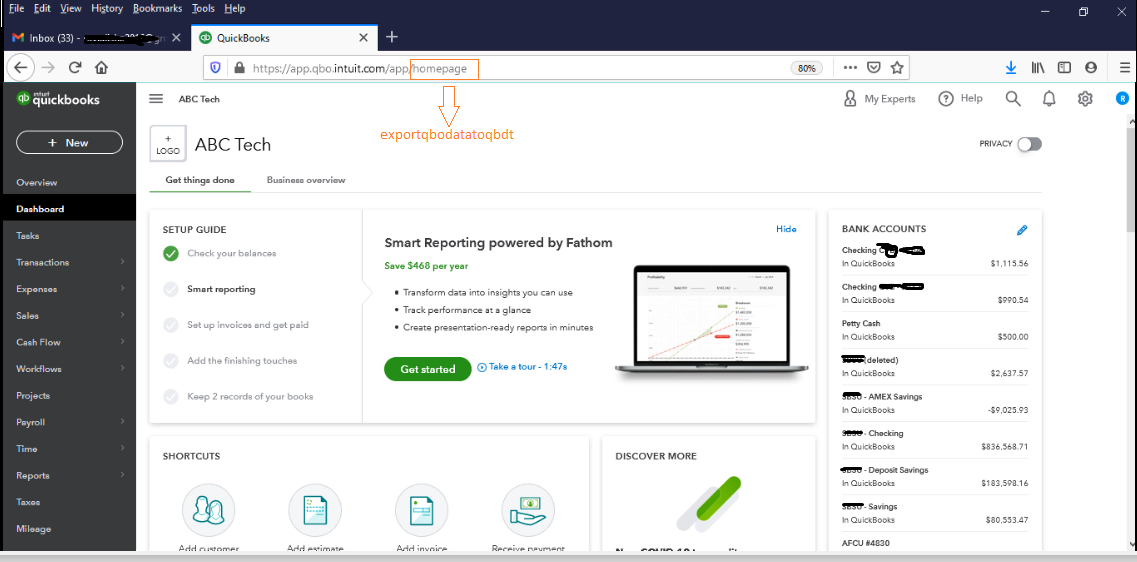Screen dimensions: 1137x562
Task: Open Firefox account icon
Action: pyautogui.click(x=1091, y=67)
